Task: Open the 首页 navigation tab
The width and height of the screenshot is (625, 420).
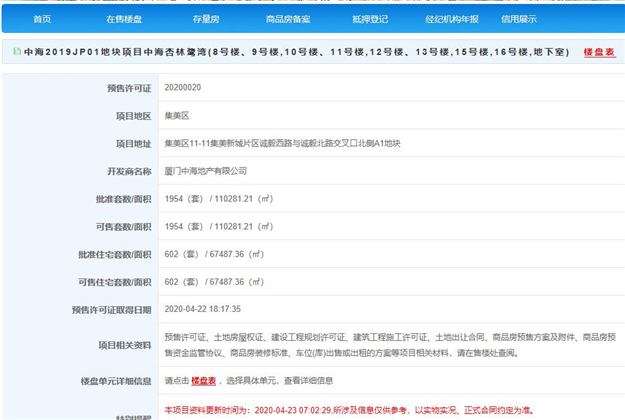Action: 42,19
